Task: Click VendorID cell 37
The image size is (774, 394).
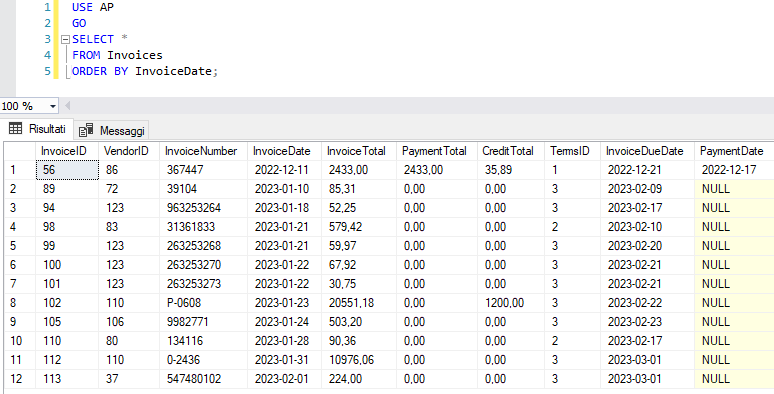Action: click(129, 379)
